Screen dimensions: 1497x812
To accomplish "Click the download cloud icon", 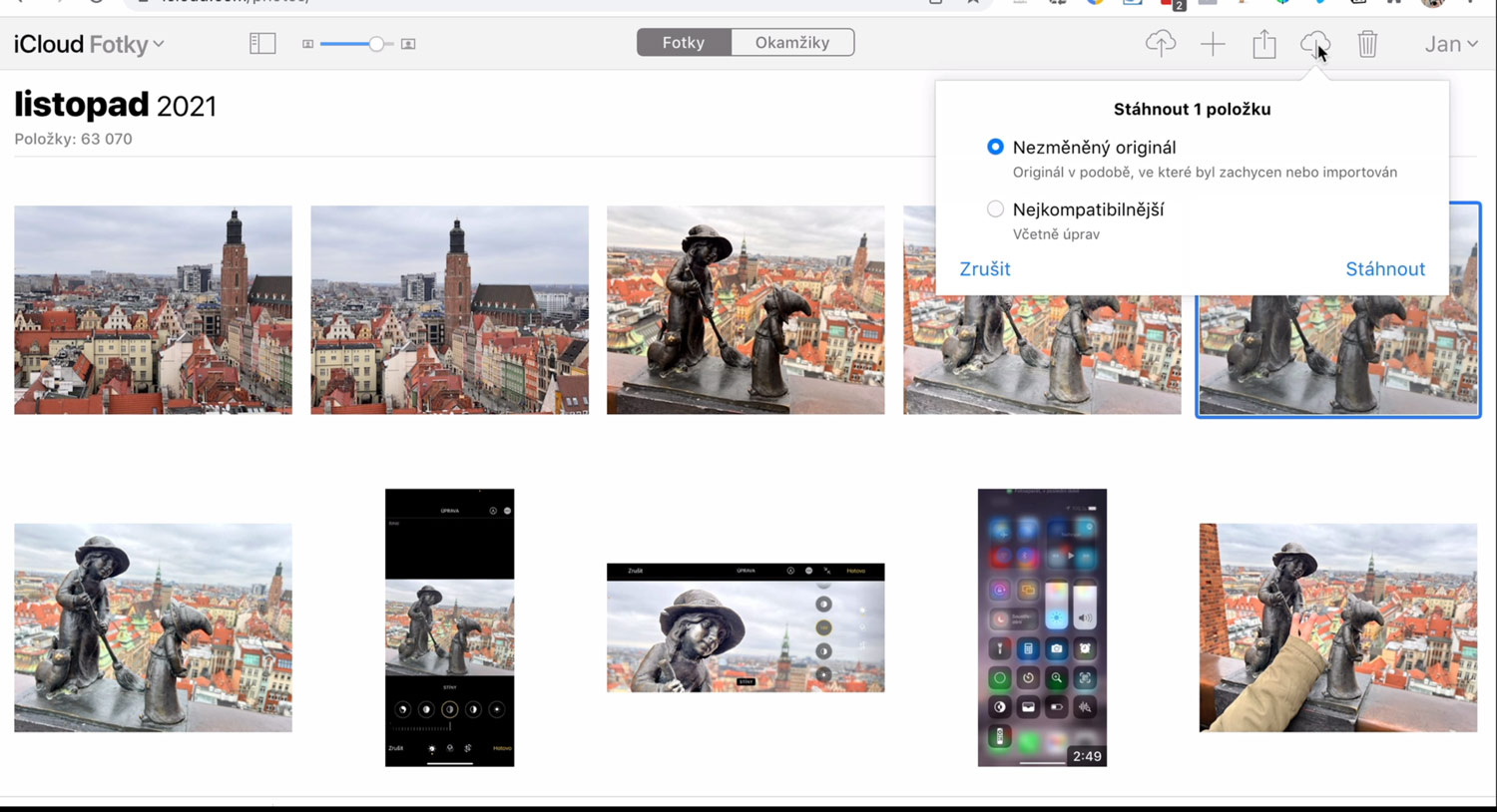I will (1314, 44).
